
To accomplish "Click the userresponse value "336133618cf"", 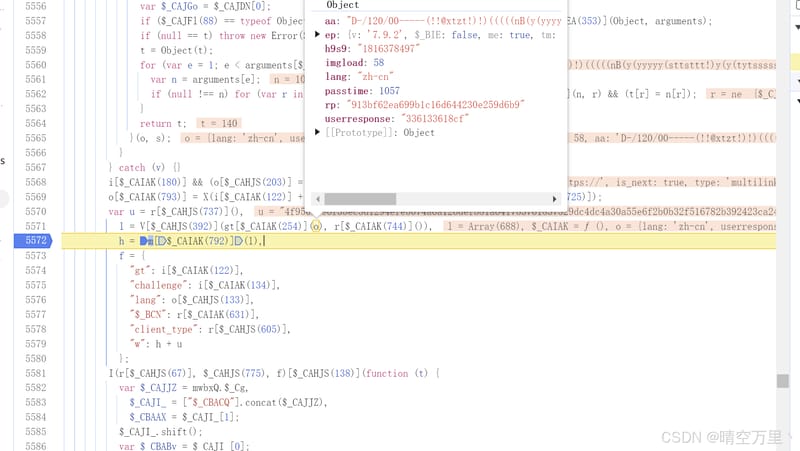I will tap(435, 119).
